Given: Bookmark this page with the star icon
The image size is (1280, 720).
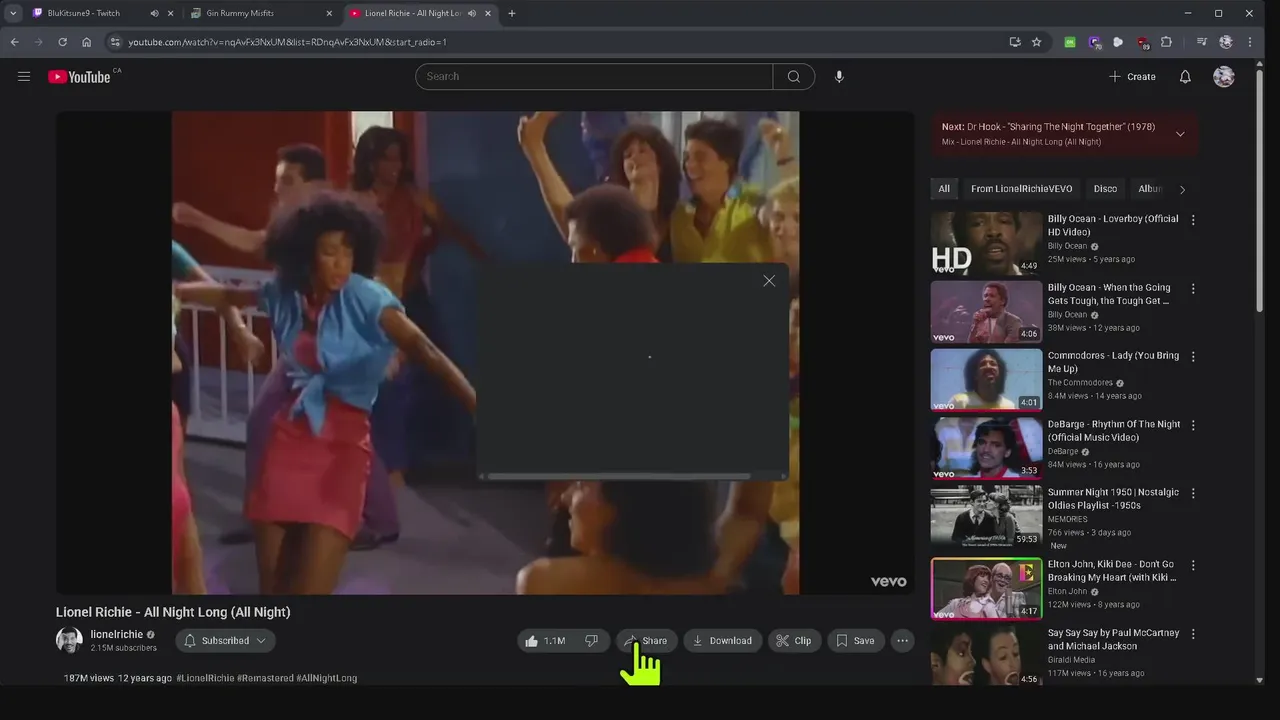Looking at the screenshot, I should tap(1037, 42).
